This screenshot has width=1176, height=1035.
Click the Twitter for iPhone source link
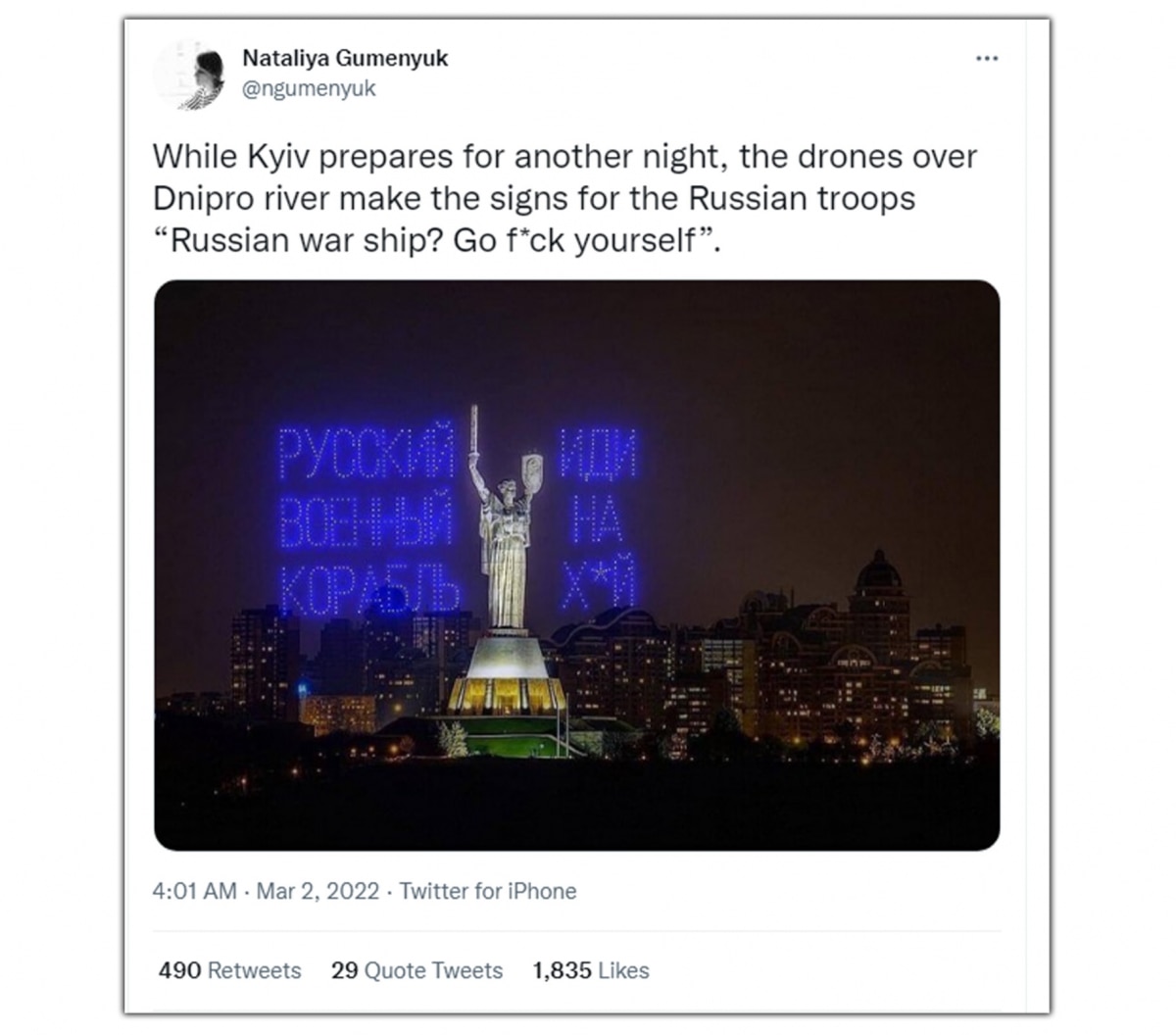pos(488,891)
